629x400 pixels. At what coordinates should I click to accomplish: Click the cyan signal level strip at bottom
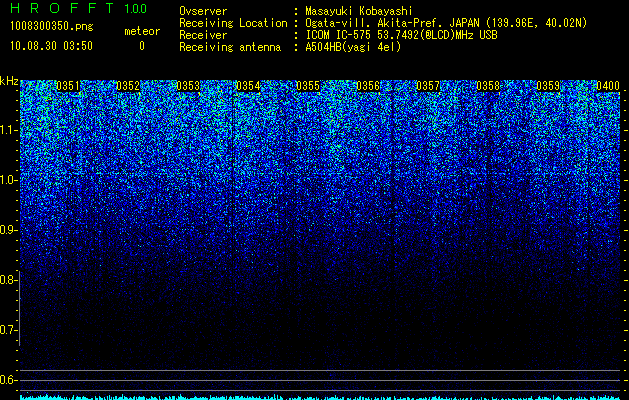click(320, 397)
